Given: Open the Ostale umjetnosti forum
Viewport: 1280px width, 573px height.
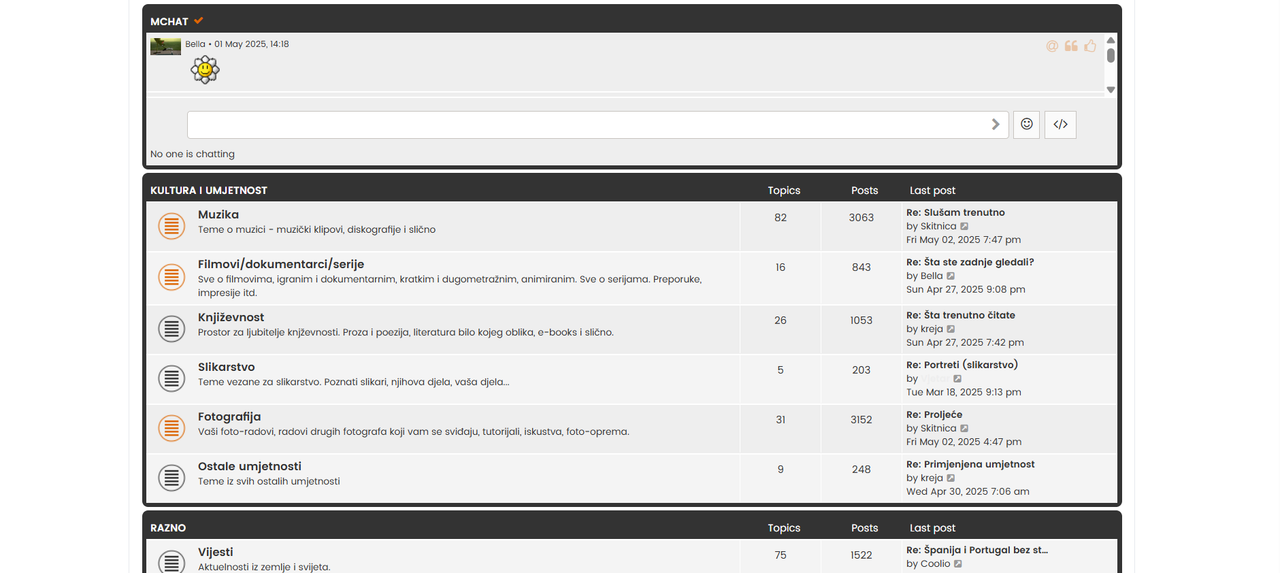Looking at the screenshot, I should [x=249, y=466].
